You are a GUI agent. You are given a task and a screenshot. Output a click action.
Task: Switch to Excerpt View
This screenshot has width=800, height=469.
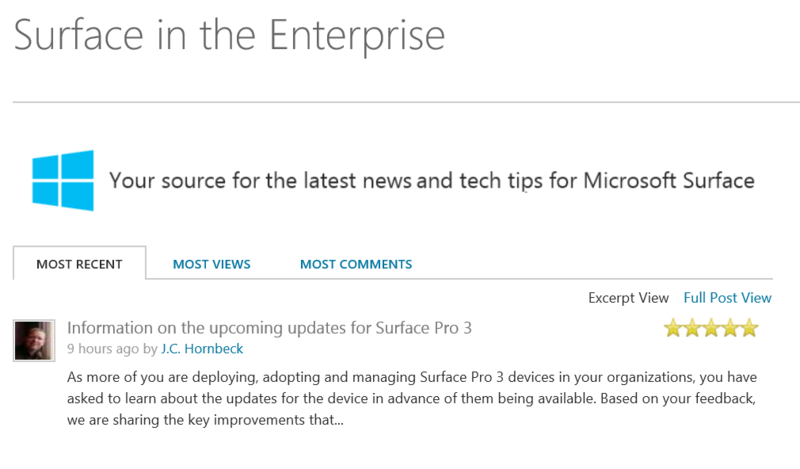[x=628, y=297]
